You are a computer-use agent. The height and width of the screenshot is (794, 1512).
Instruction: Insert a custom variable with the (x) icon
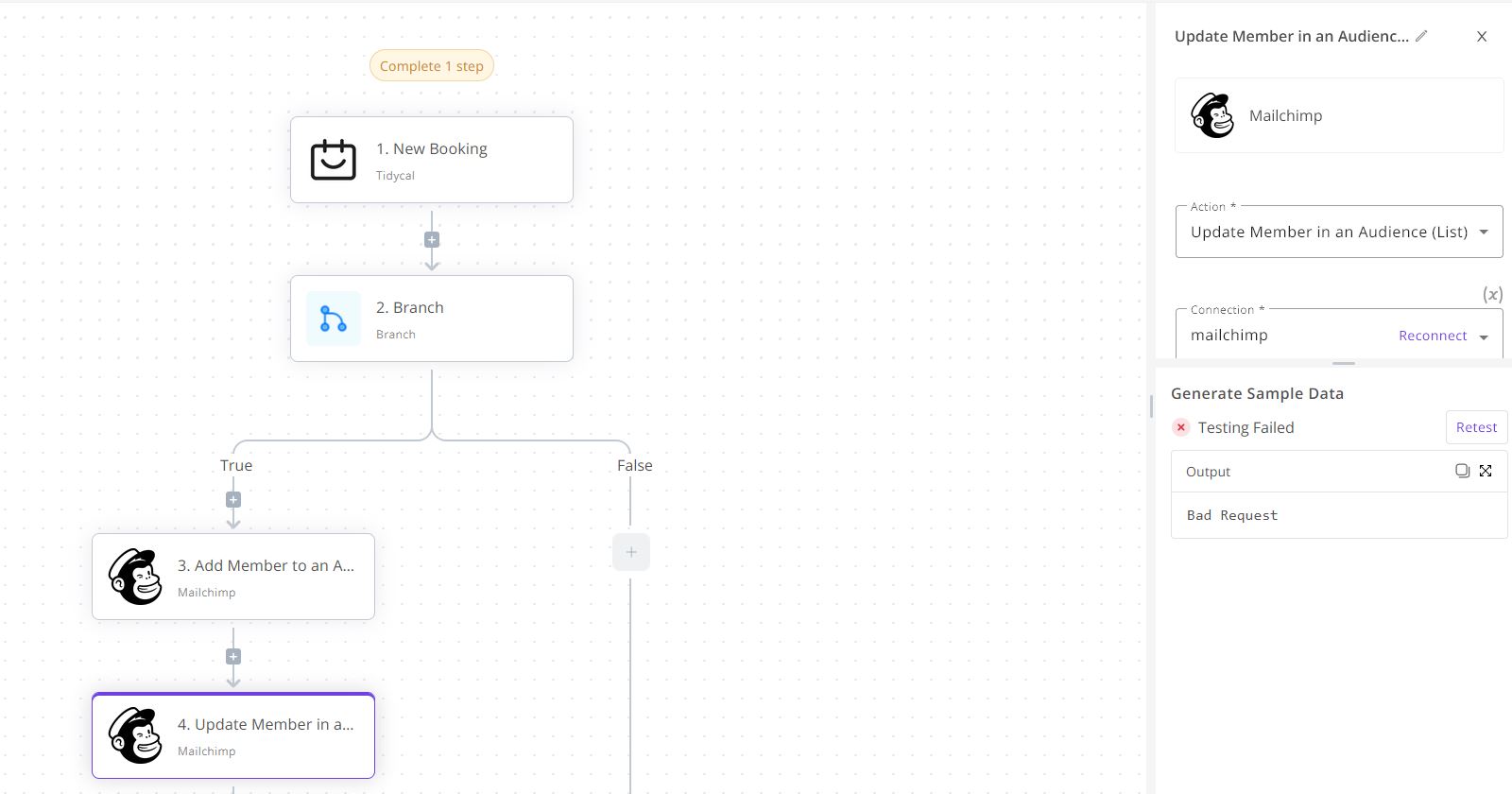(1492, 294)
